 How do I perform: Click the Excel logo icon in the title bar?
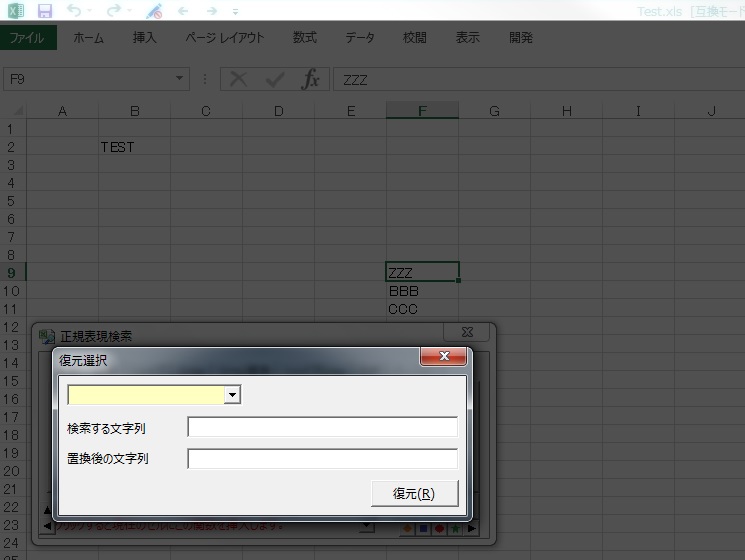(15, 11)
